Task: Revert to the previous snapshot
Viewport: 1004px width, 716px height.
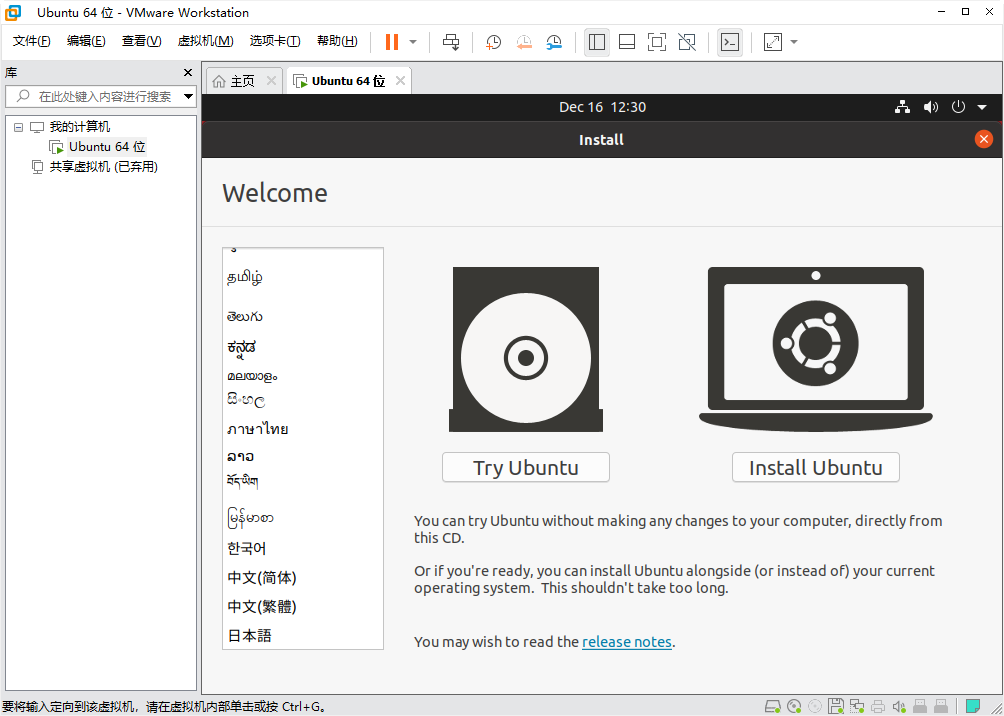Action: 524,42
